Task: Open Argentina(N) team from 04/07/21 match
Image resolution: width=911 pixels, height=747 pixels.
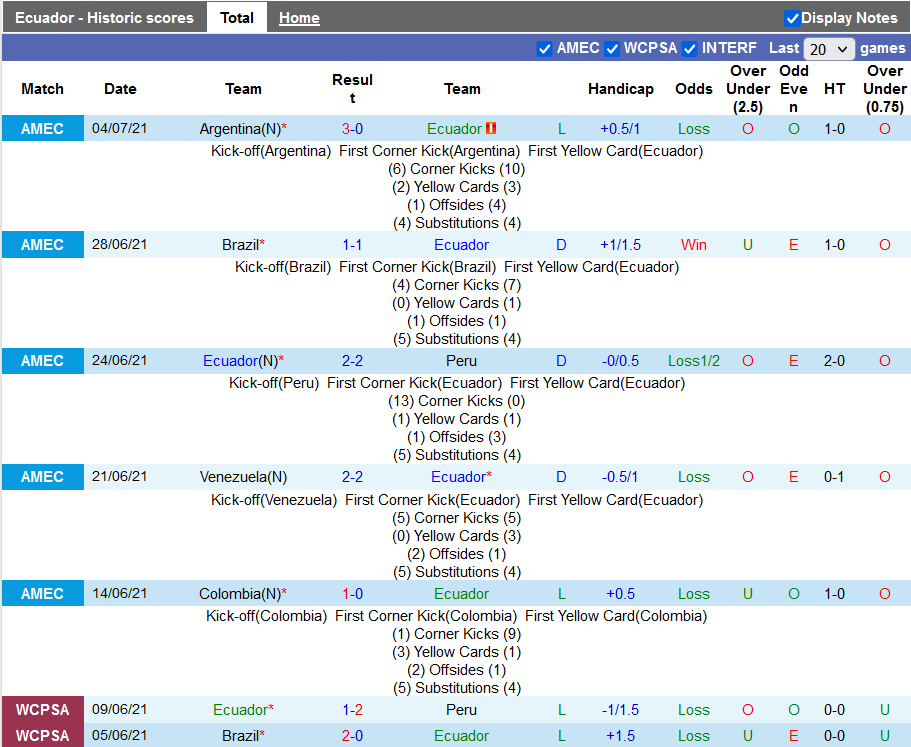Action: [239, 129]
